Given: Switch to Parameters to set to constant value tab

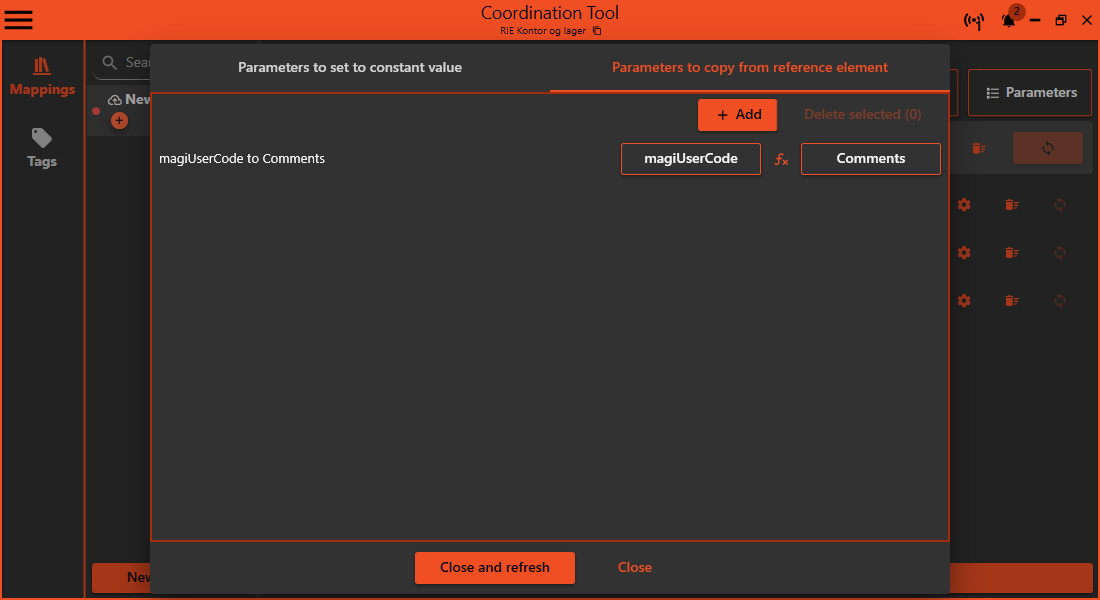Looking at the screenshot, I should pos(349,67).
